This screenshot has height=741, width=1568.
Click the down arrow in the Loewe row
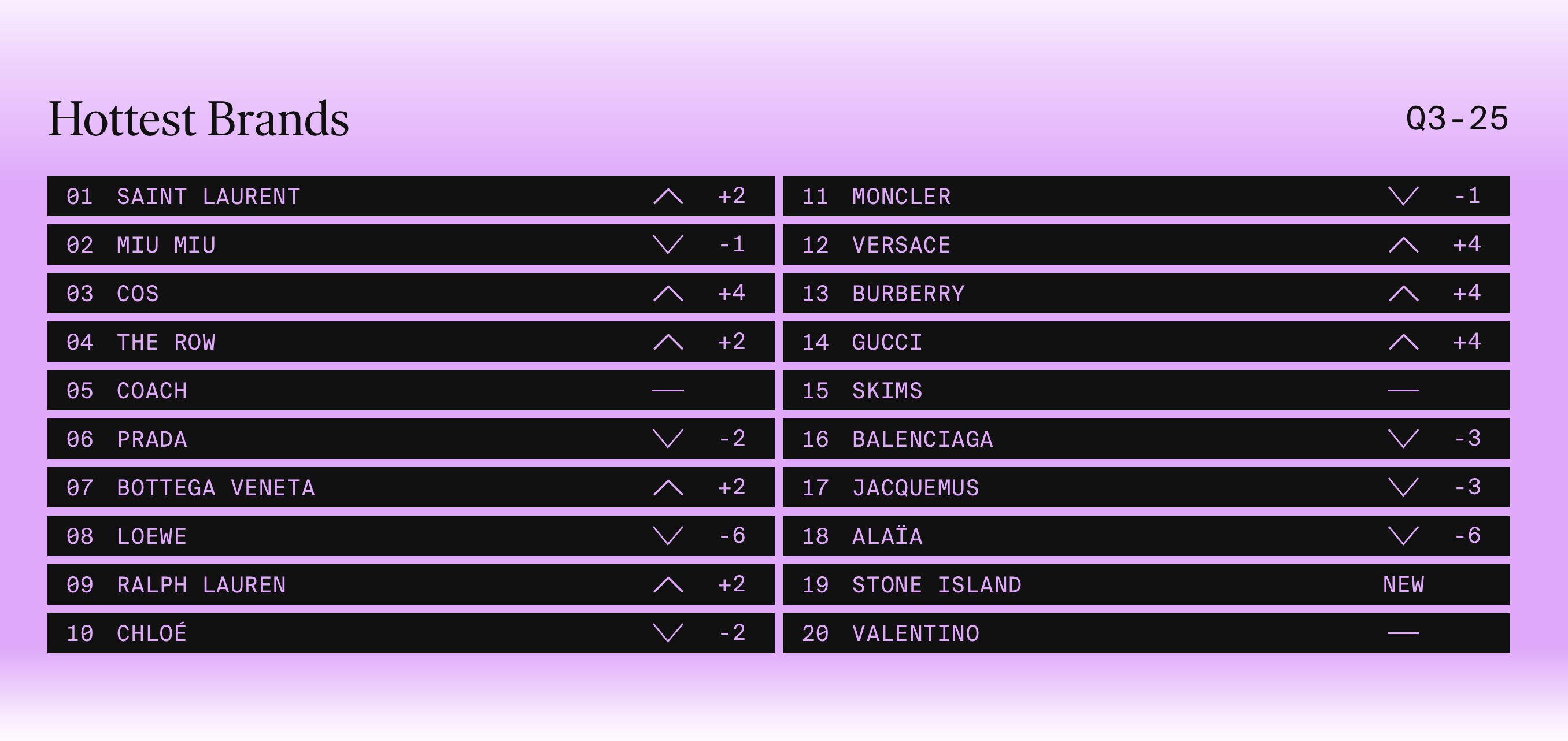click(668, 536)
